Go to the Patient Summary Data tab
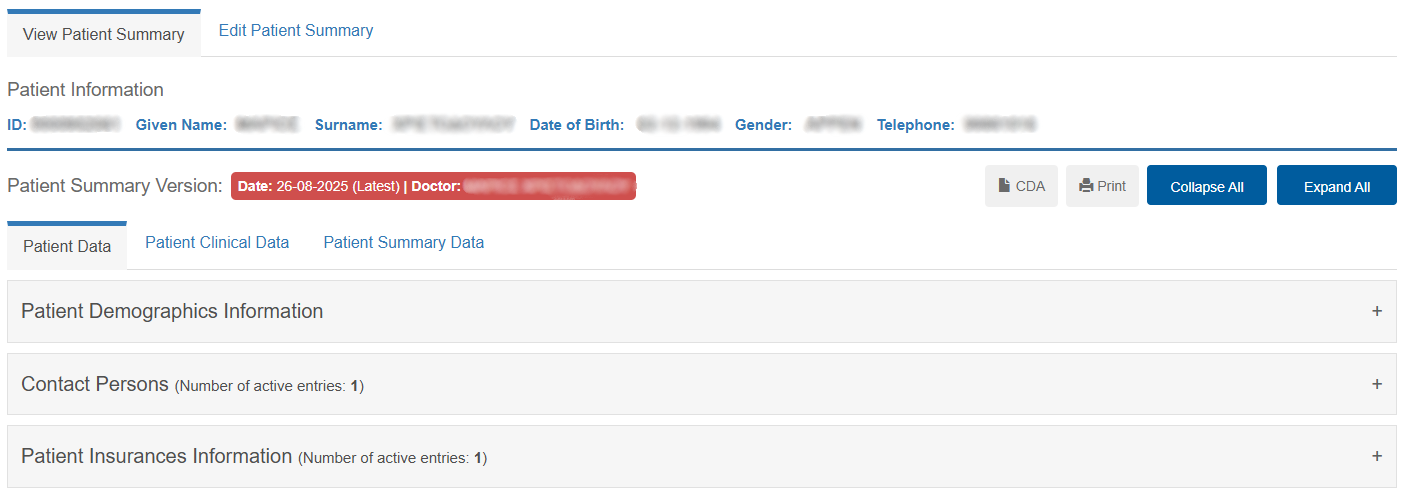 (x=403, y=242)
